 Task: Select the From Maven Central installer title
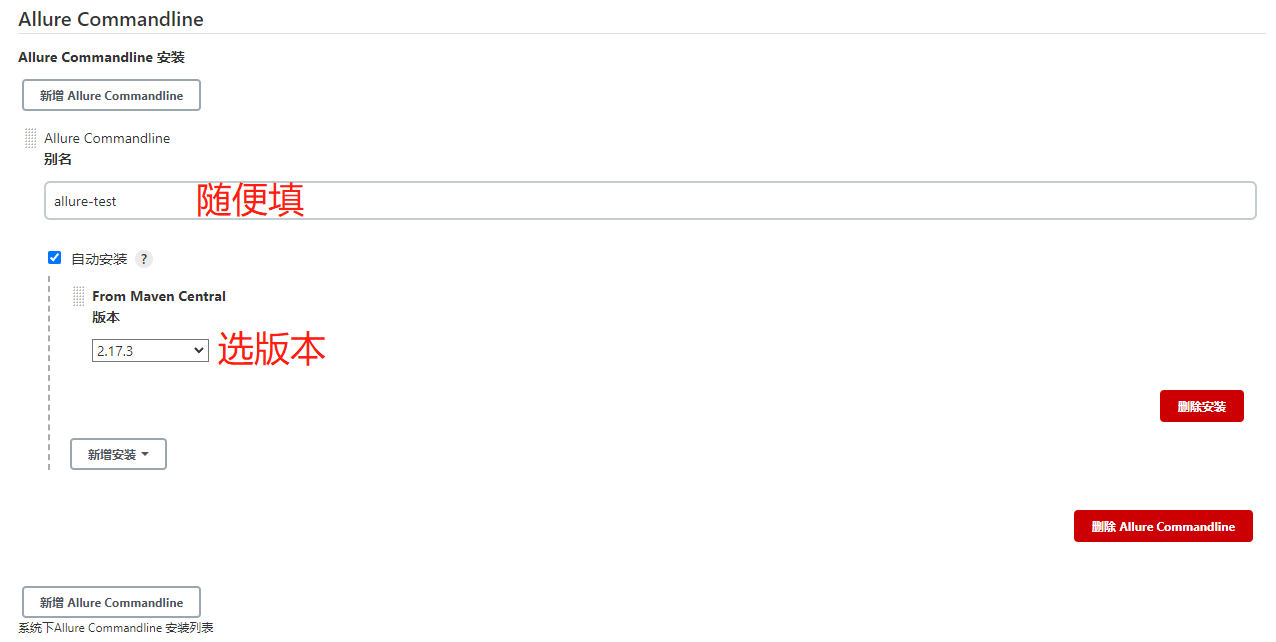click(159, 296)
